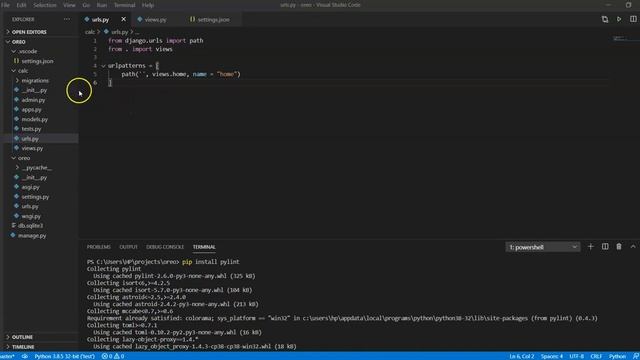The image size is (640, 360).
Task: Open the Run menu
Action: point(102,5)
